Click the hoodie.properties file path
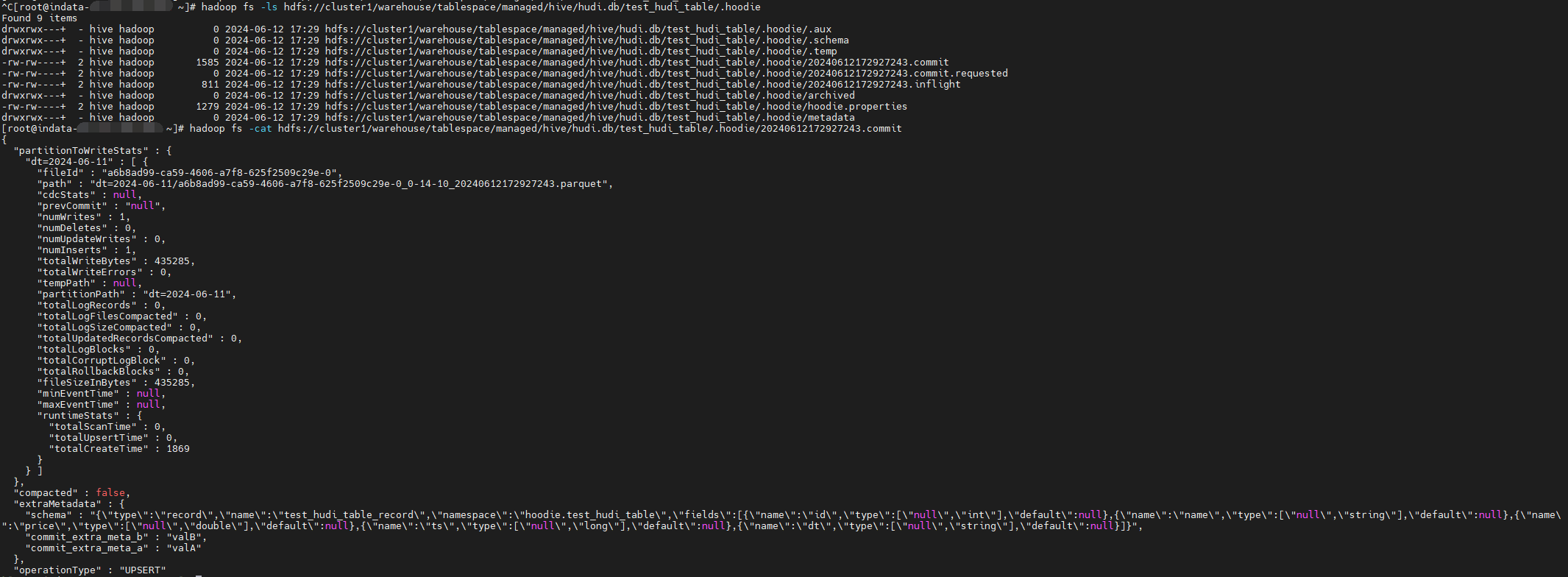 point(616,107)
